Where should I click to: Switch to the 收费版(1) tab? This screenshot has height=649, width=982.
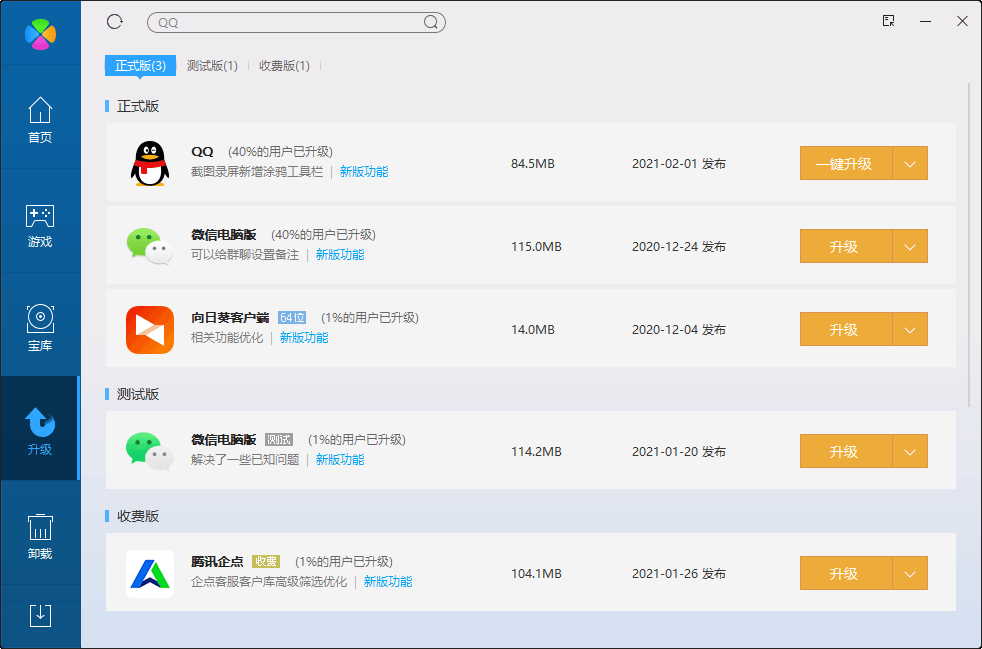pyautogui.click(x=284, y=66)
